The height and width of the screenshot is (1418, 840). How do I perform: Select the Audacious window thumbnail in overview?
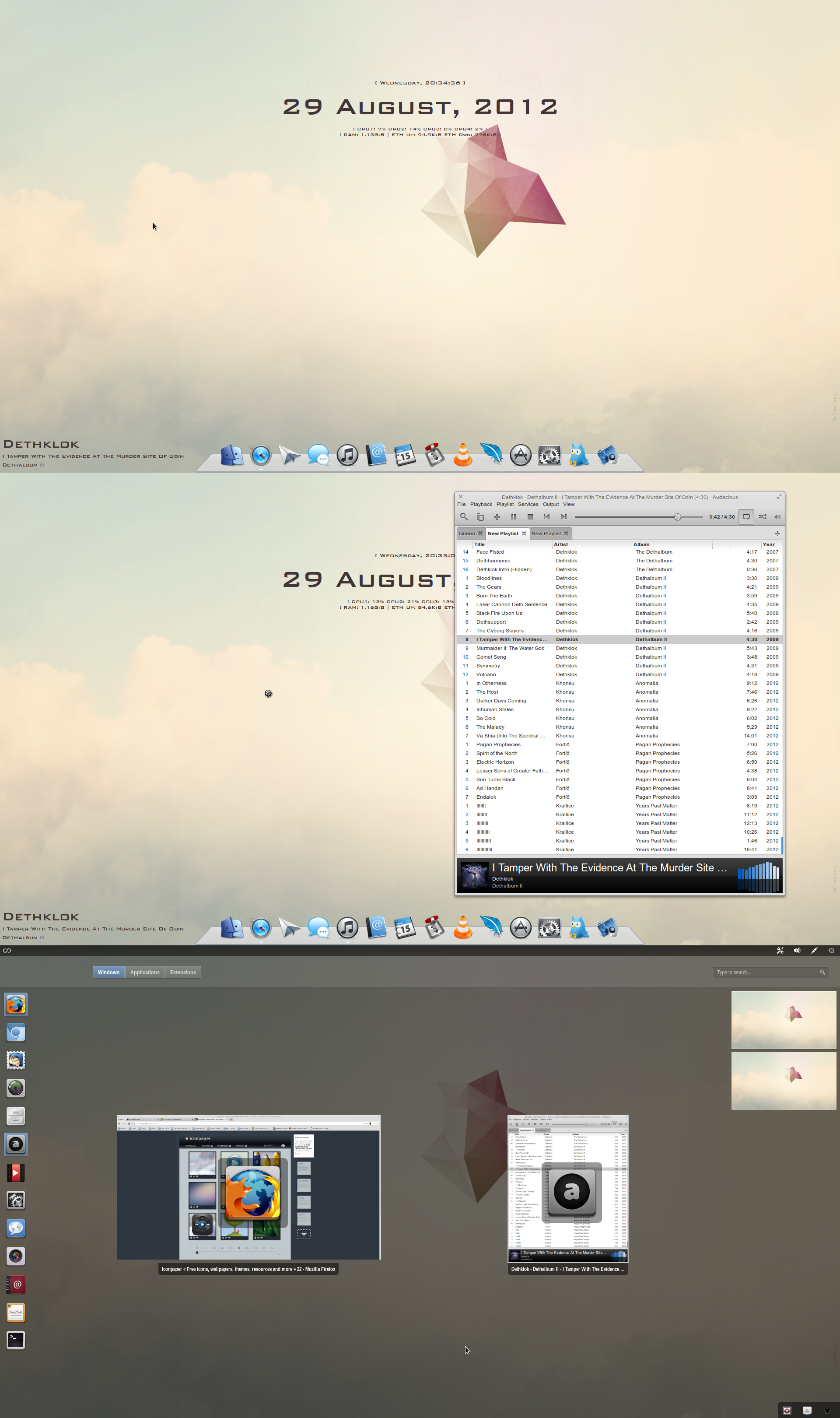(x=568, y=1189)
